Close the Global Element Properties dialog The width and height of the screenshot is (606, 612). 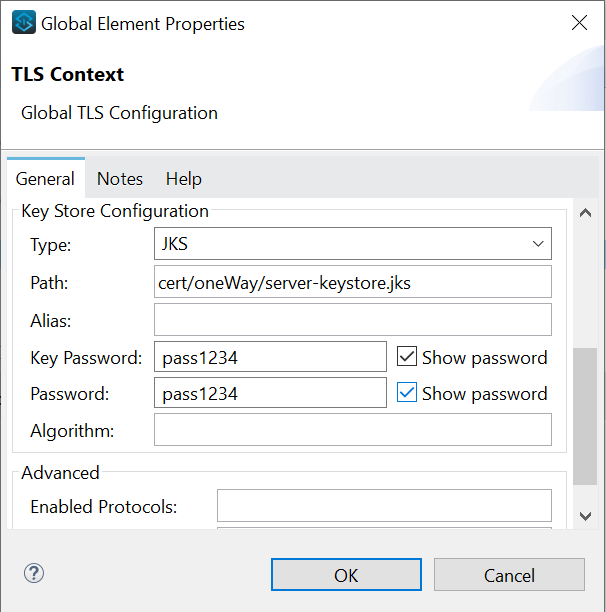579,23
